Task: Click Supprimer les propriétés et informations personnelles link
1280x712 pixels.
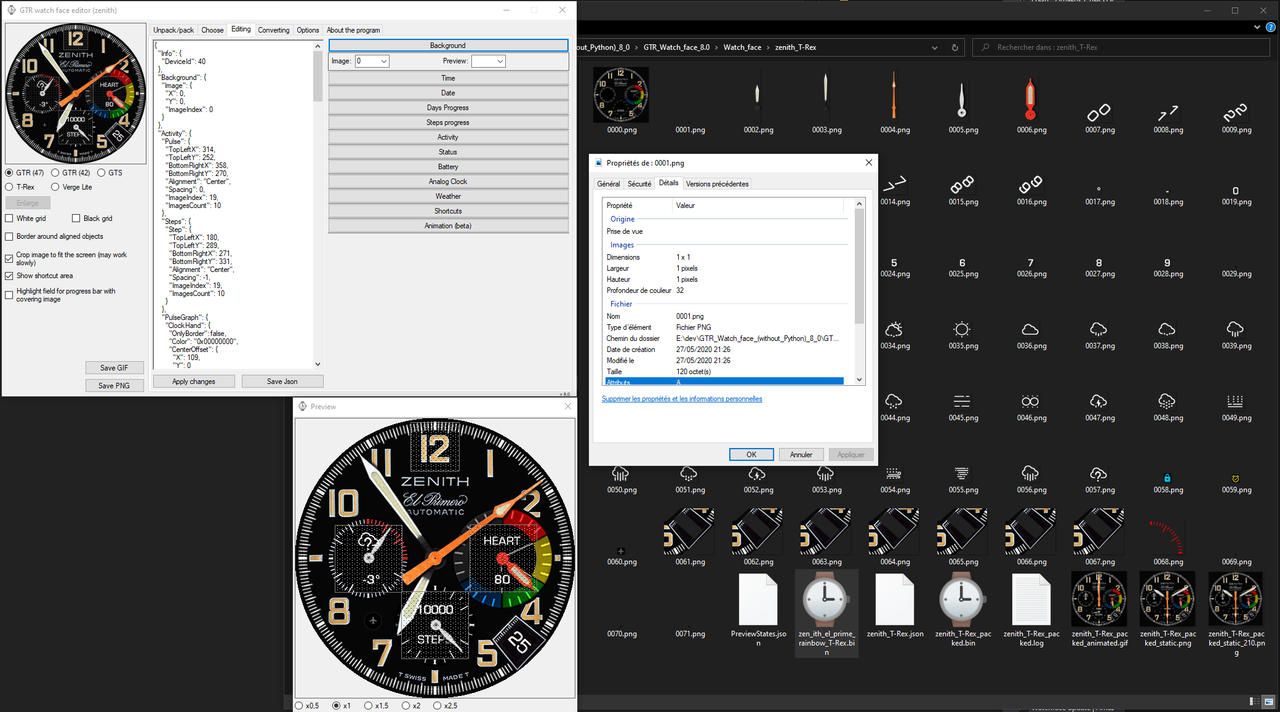Action: coord(682,399)
